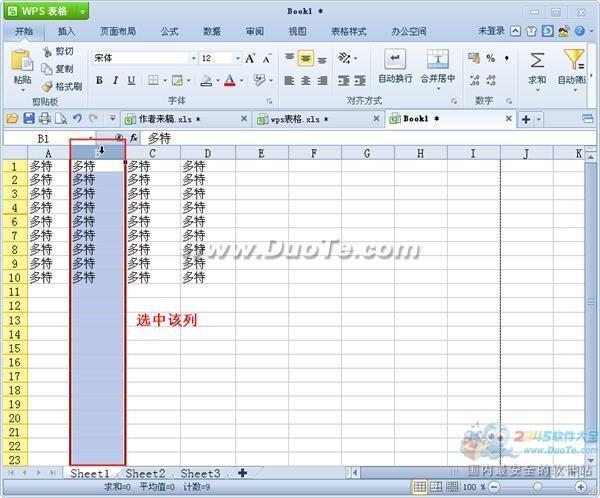Open the 插入 (Insert) ribbon tab
The width and height of the screenshot is (600, 498).
[66, 31]
